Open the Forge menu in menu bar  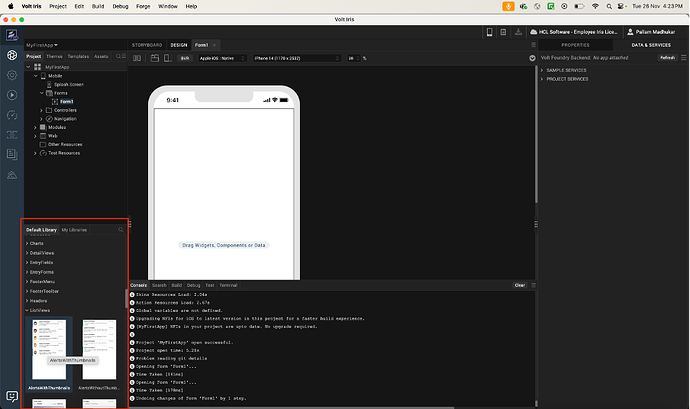pyautogui.click(x=143, y=6)
